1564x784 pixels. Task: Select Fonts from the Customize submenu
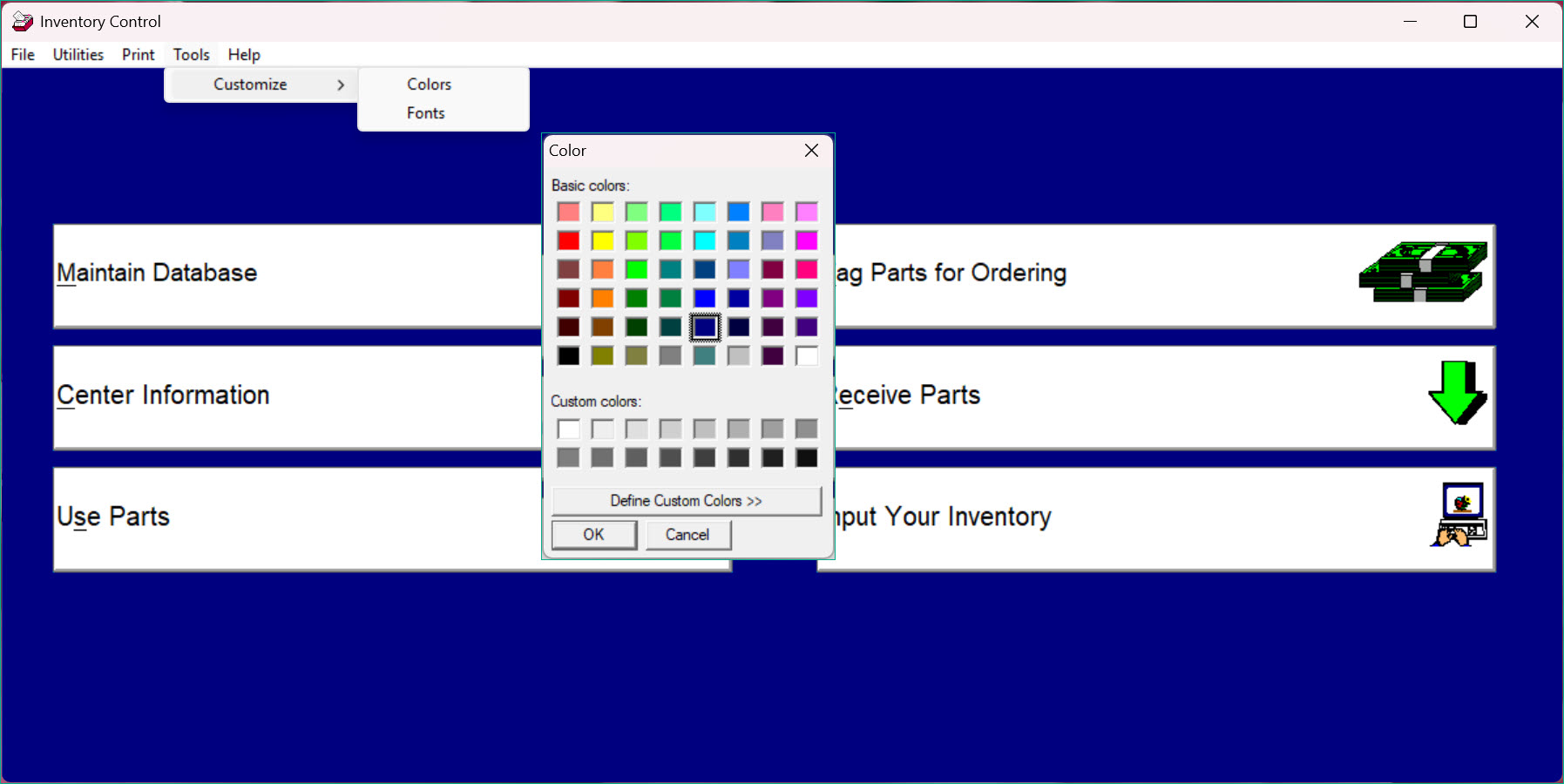pos(425,113)
